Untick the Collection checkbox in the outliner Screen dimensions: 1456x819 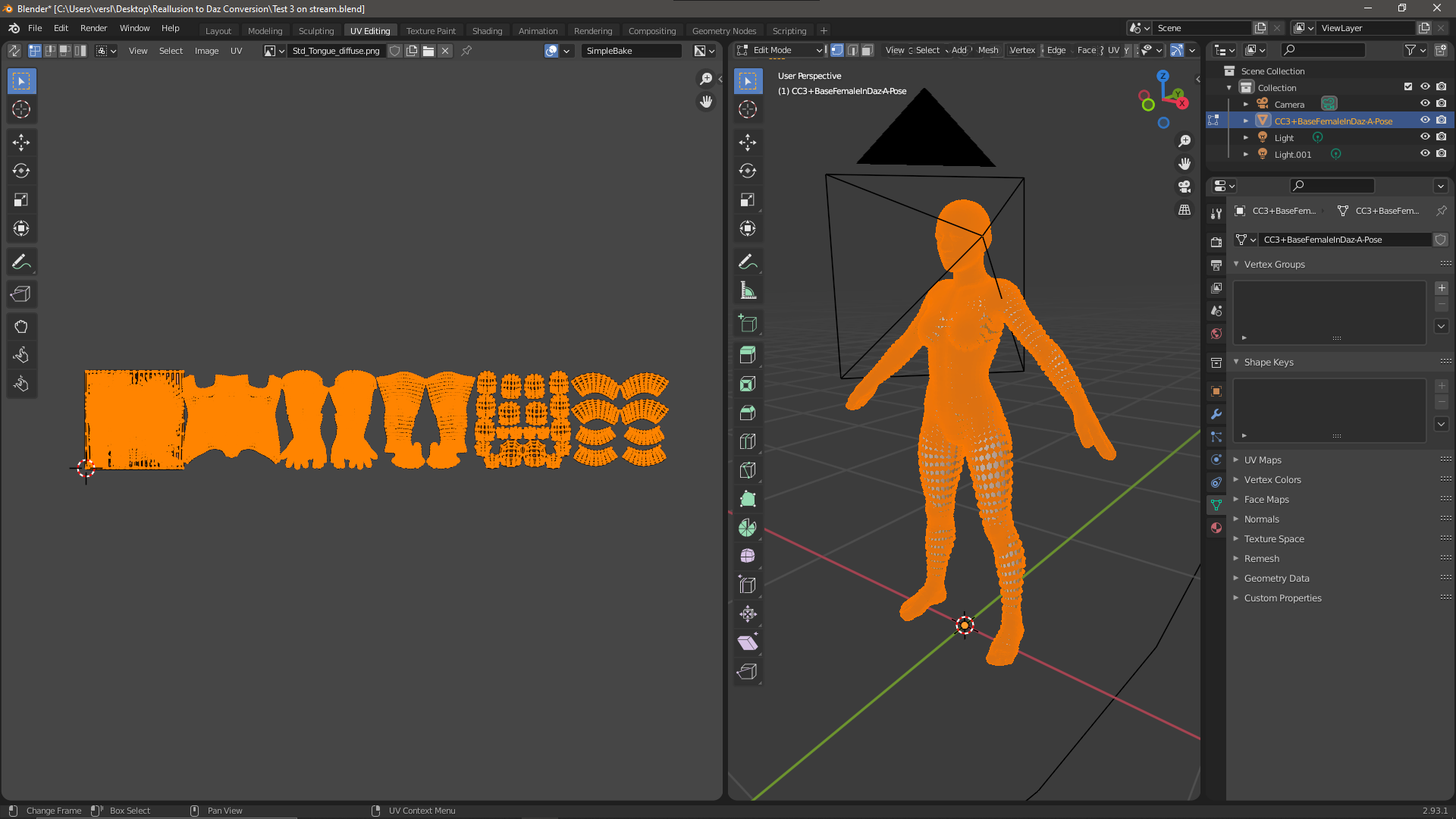(x=1407, y=86)
